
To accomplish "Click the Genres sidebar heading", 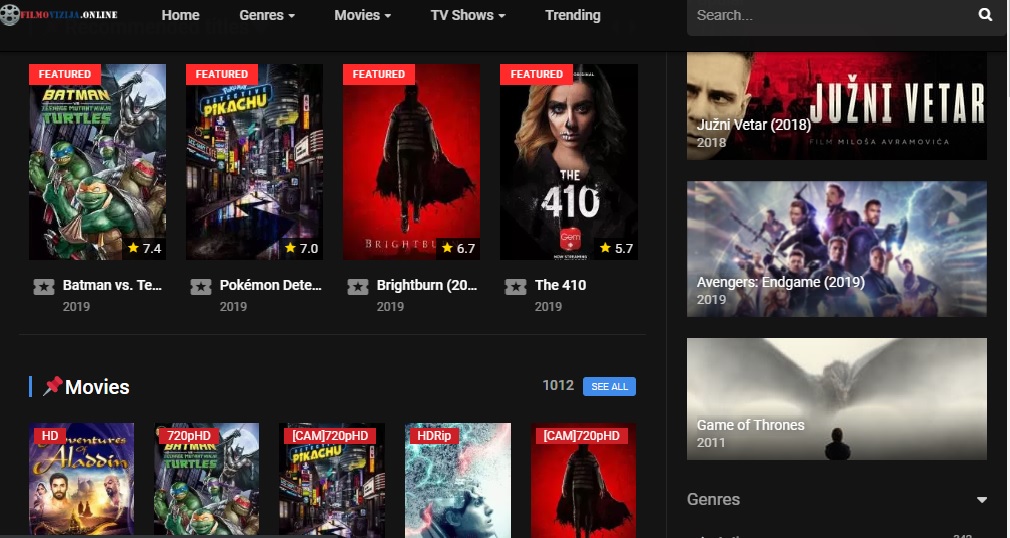I will (713, 499).
